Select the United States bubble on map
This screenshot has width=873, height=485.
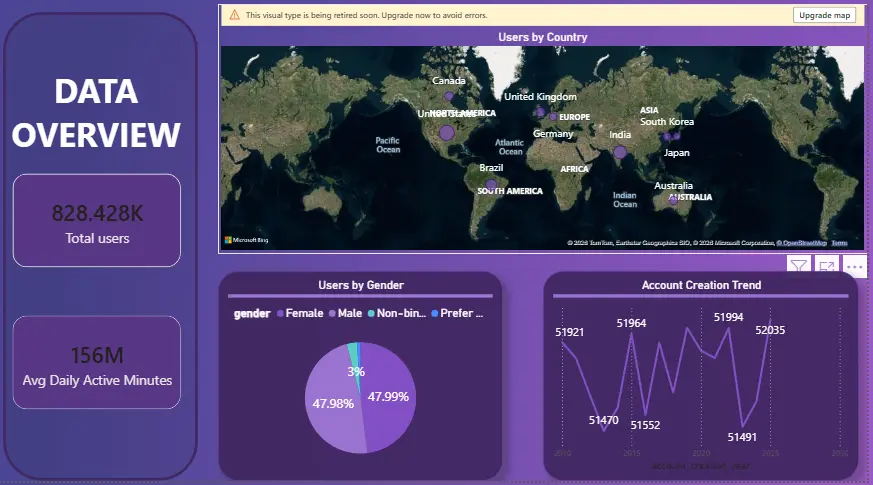(x=447, y=133)
